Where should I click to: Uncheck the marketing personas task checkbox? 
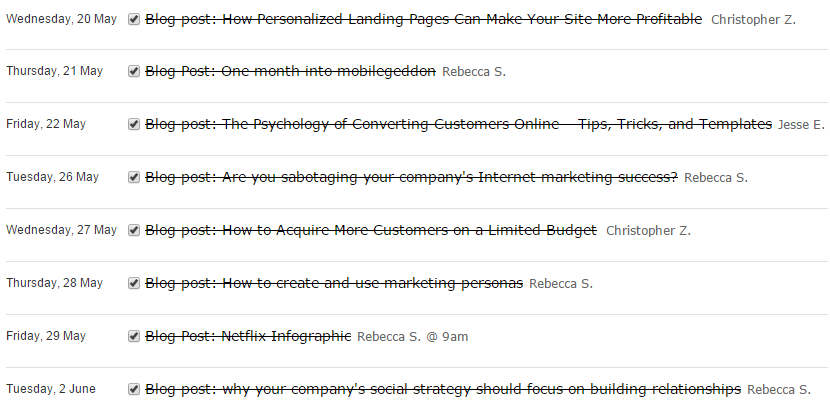coord(134,283)
